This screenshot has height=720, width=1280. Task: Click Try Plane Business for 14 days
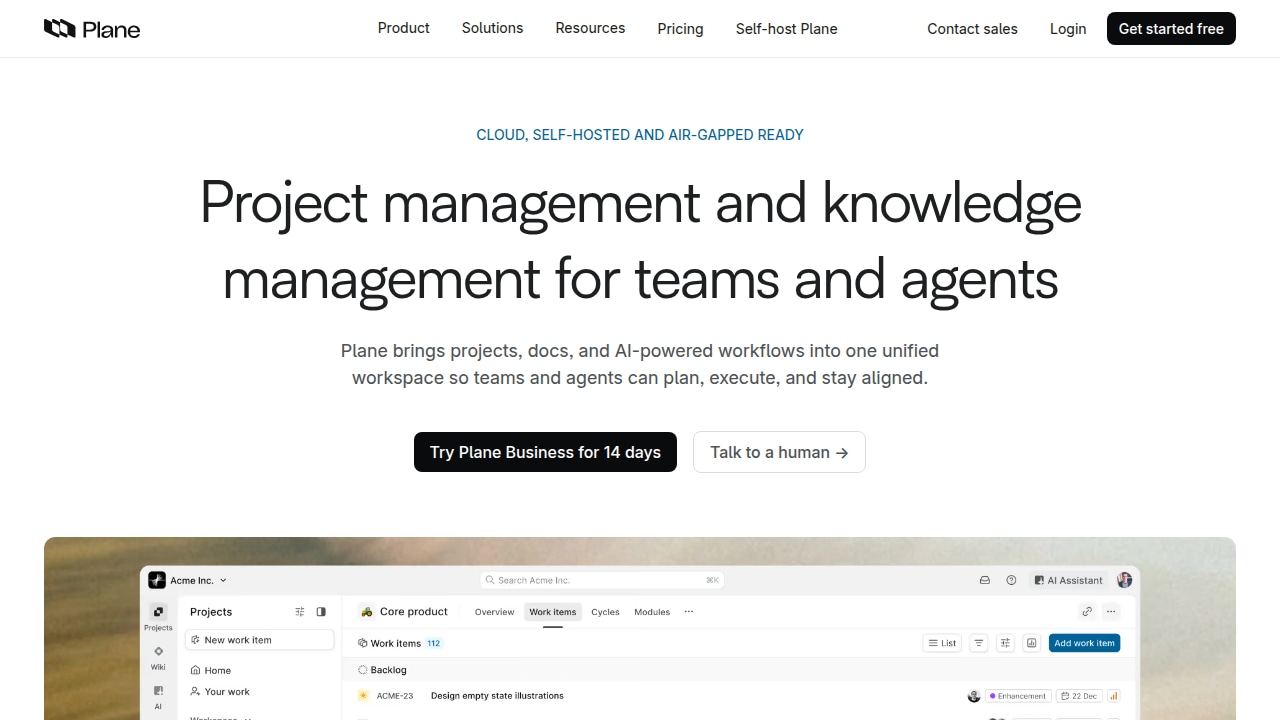tap(545, 452)
